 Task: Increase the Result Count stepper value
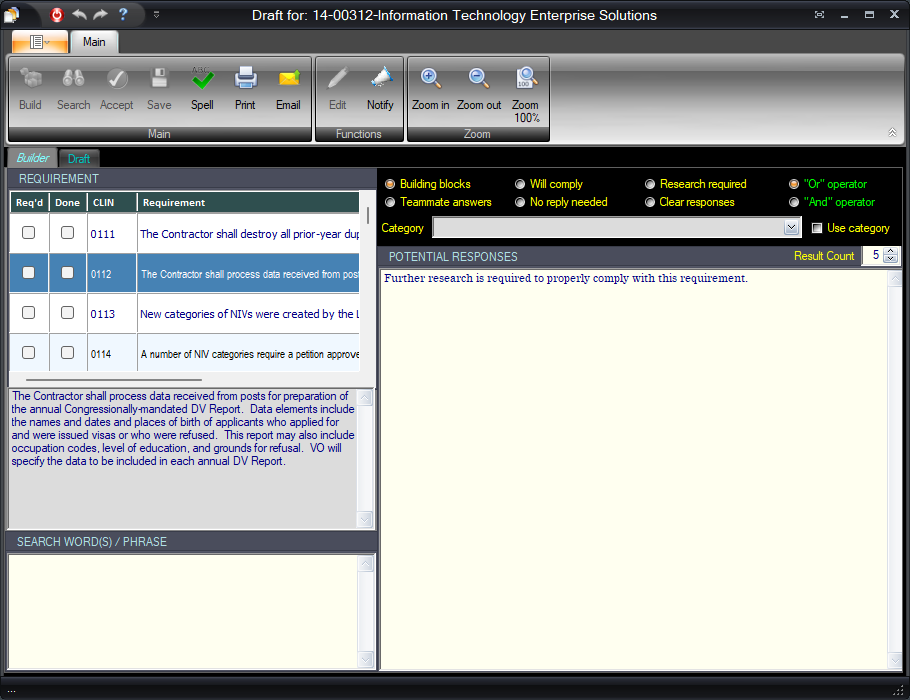(891, 251)
